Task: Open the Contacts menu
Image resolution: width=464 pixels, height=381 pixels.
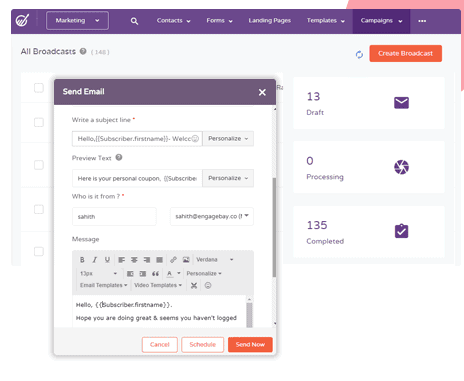Action: click(173, 21)
